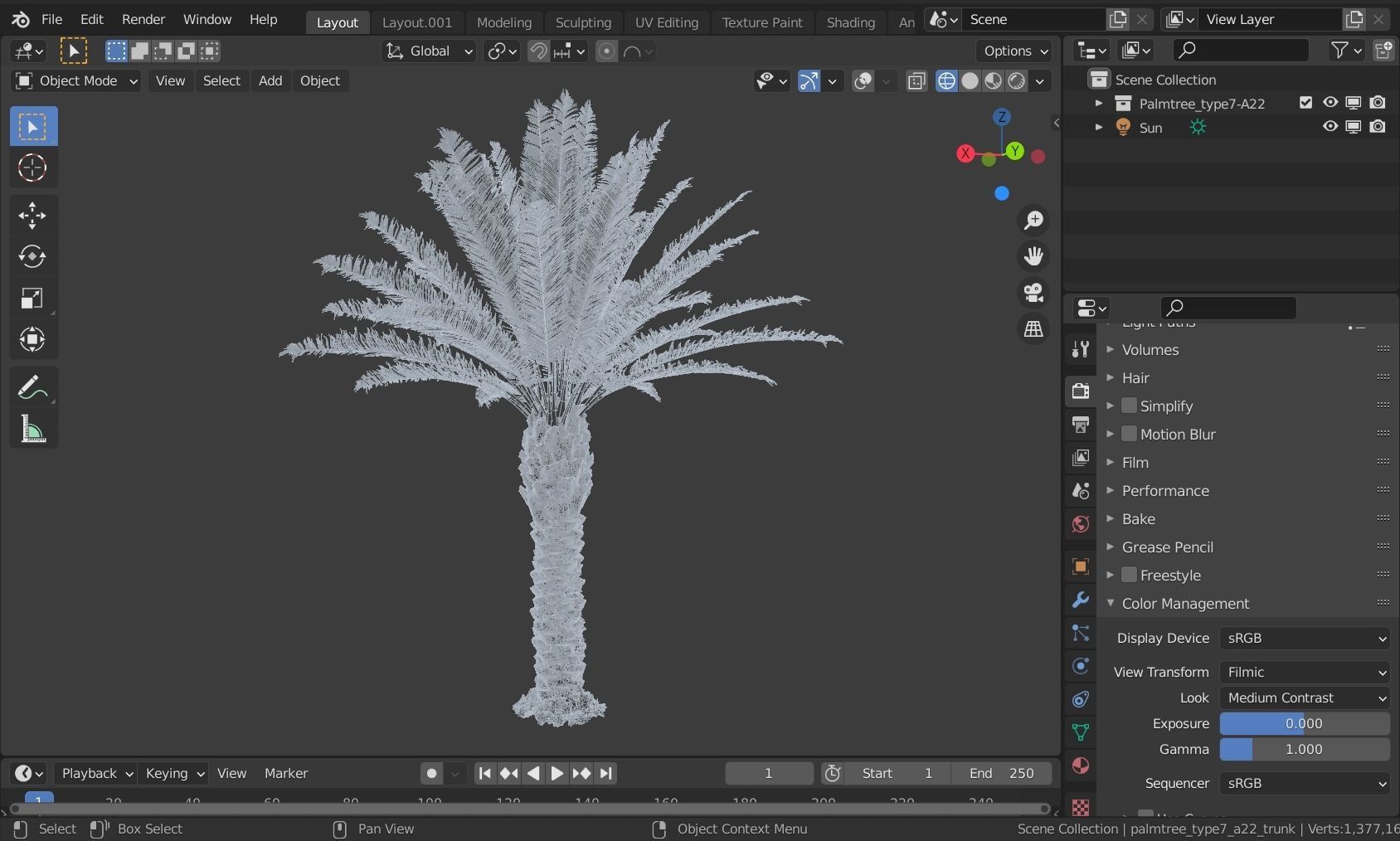1400x841 pixels.
Task: Open the Render properties tab
Action: [1080, 391]
